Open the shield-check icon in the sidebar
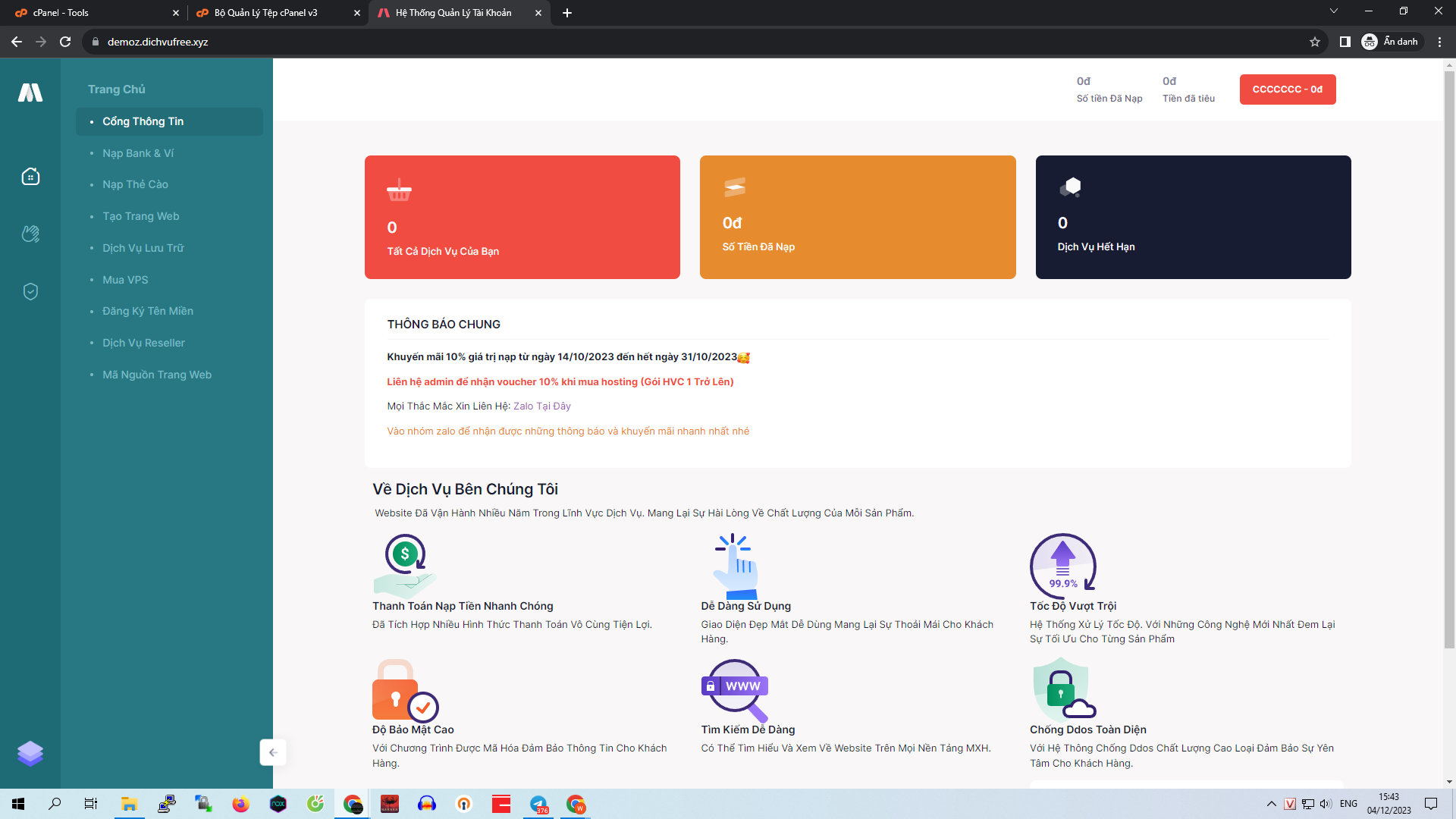This screenshot has width=1456, height=819. [30, 291]
